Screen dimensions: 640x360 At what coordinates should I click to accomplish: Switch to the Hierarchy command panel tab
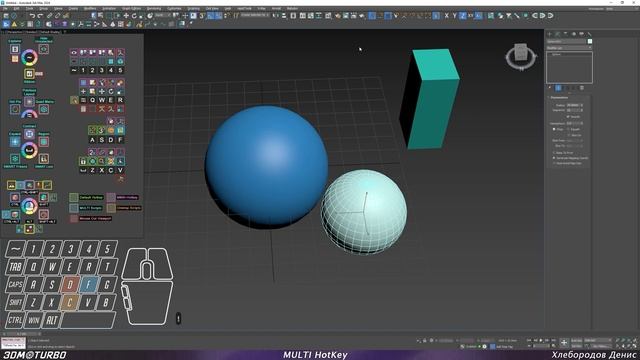tap(566, 34)
